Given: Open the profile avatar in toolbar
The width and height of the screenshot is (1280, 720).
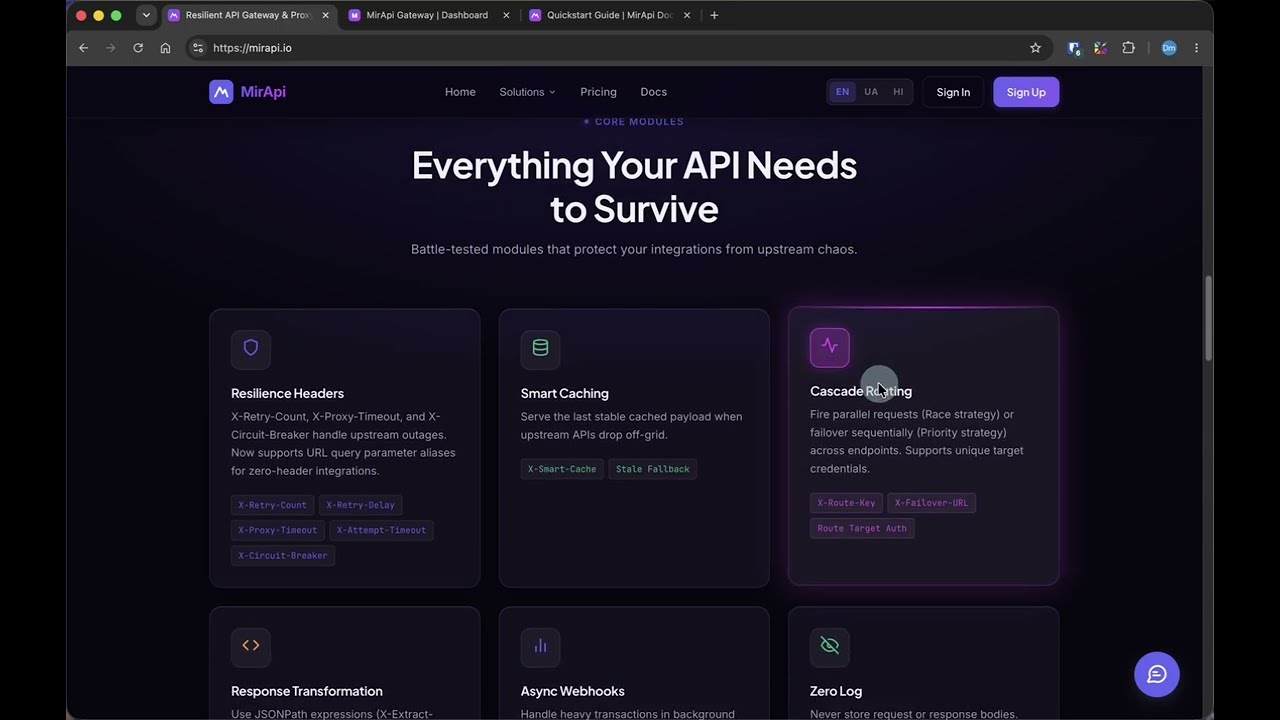Looking at the screenshot, I should [1169, 48].
